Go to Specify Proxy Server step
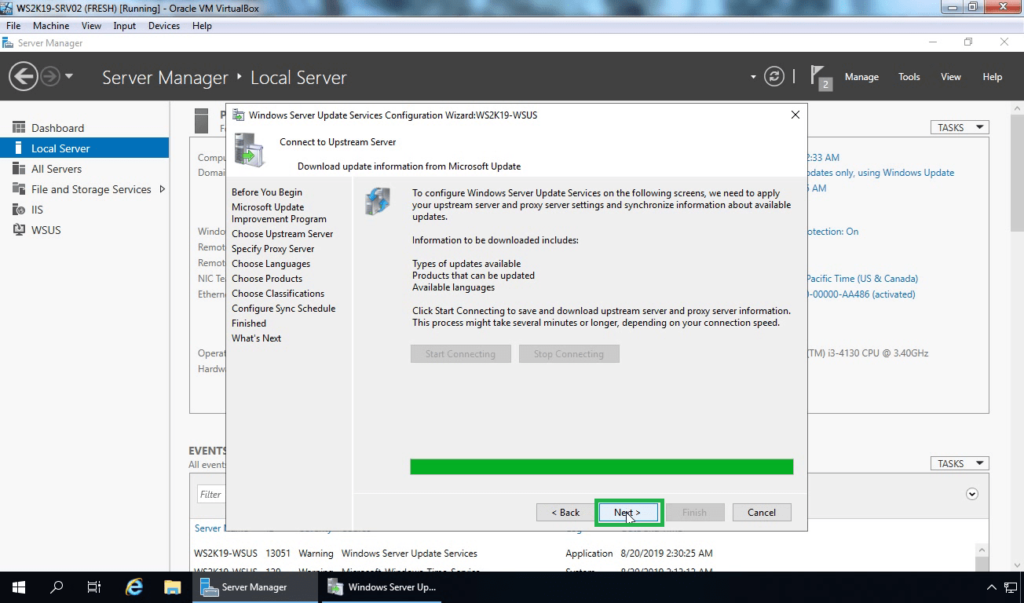This screenshot has width=1024, height=603. click(272, 248)
